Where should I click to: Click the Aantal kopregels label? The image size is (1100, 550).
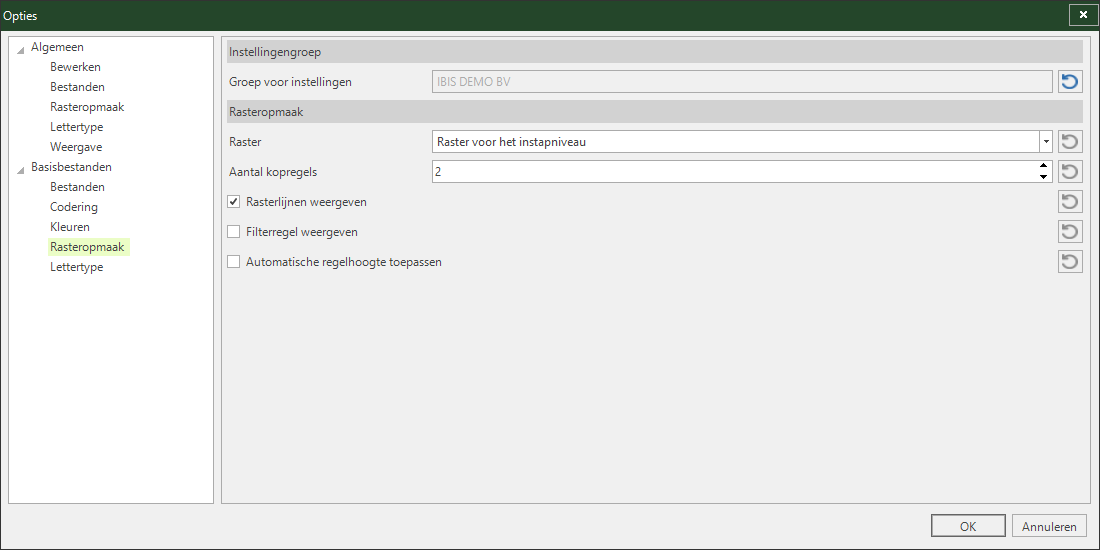click(274, 172)
